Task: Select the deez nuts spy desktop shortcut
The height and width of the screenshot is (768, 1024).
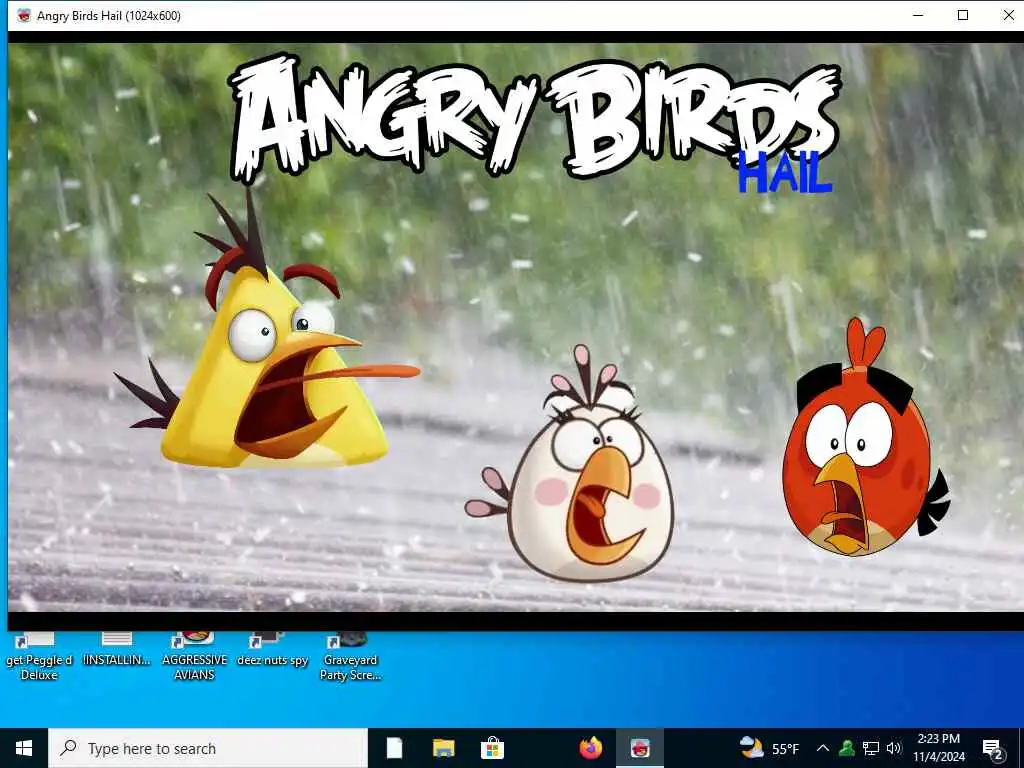Action: coord(272,650)
